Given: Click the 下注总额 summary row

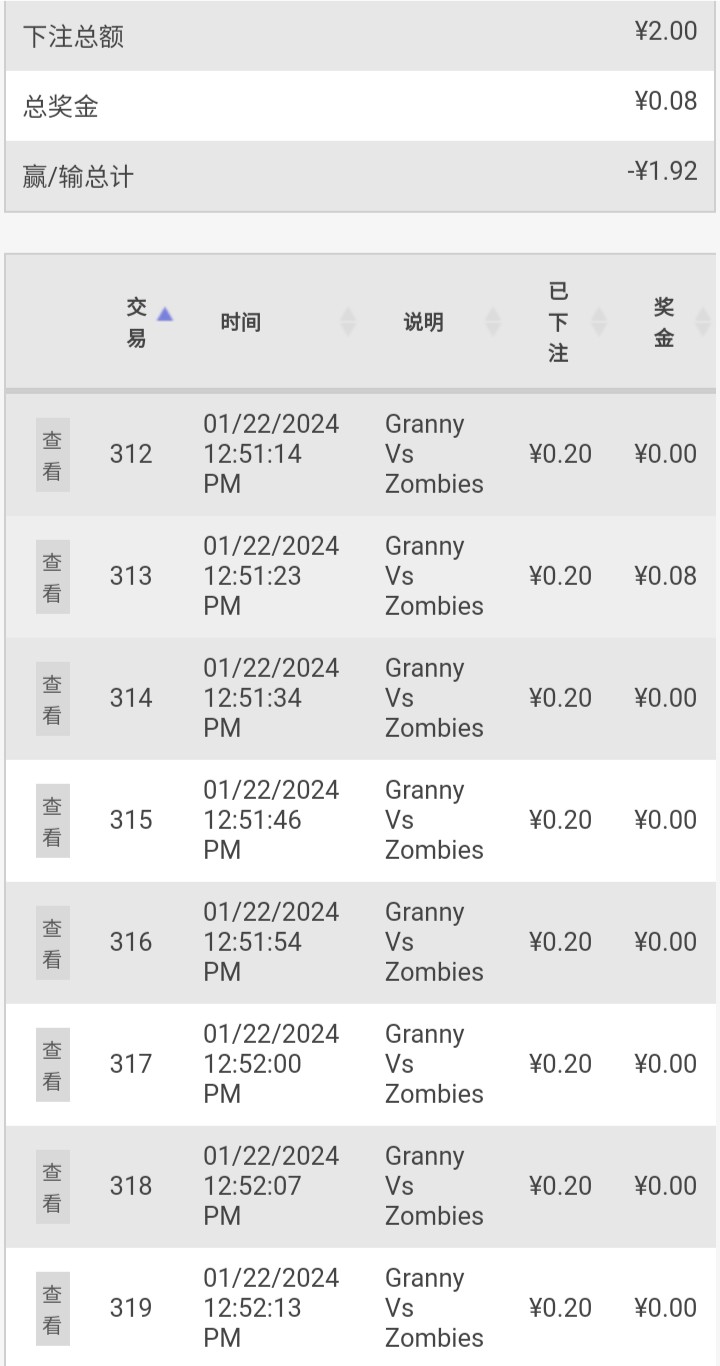Looking at the screenshot, I should point(360,36).
